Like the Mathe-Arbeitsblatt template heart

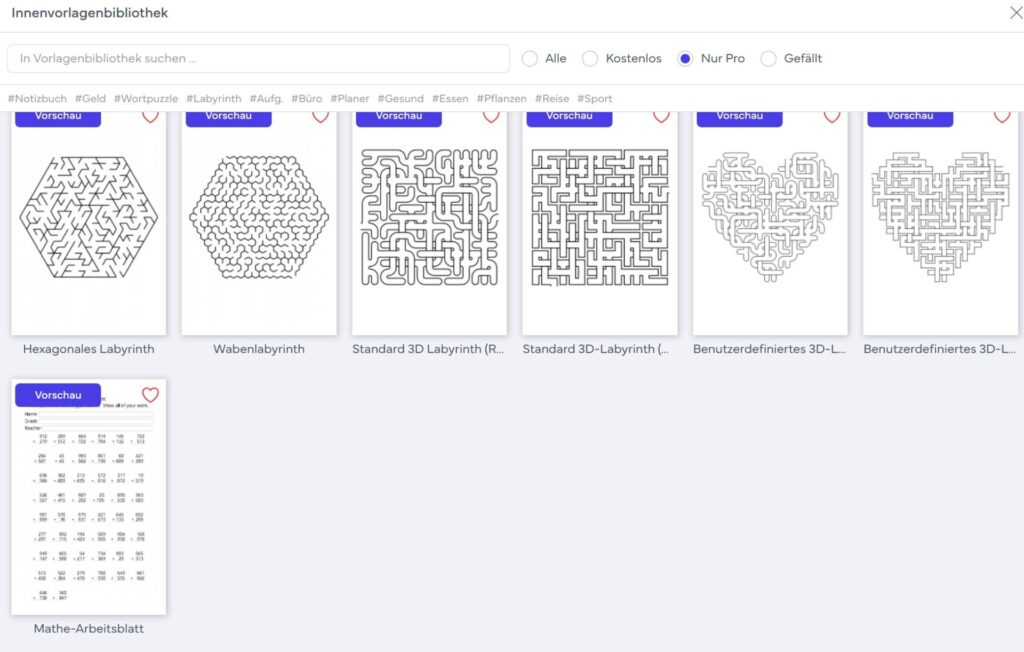point(150,395)
